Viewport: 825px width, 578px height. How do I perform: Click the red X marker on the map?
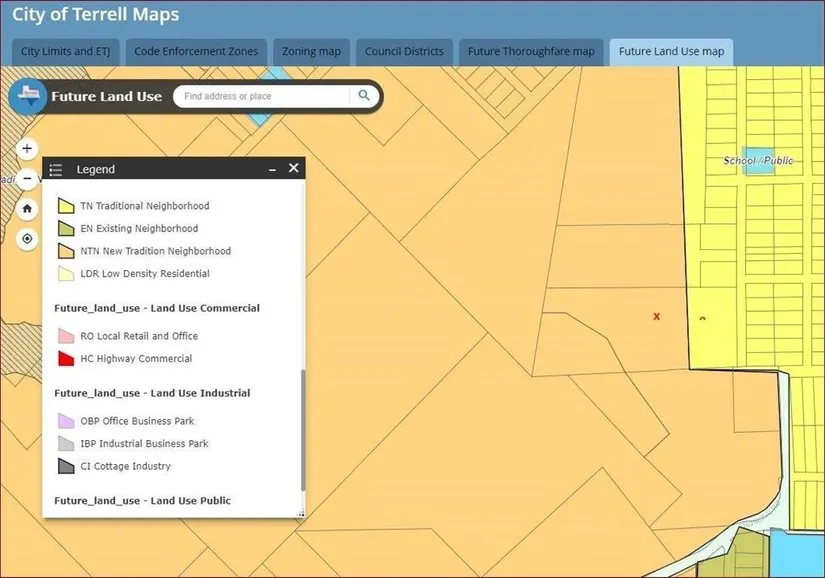(x=656, y=316)
